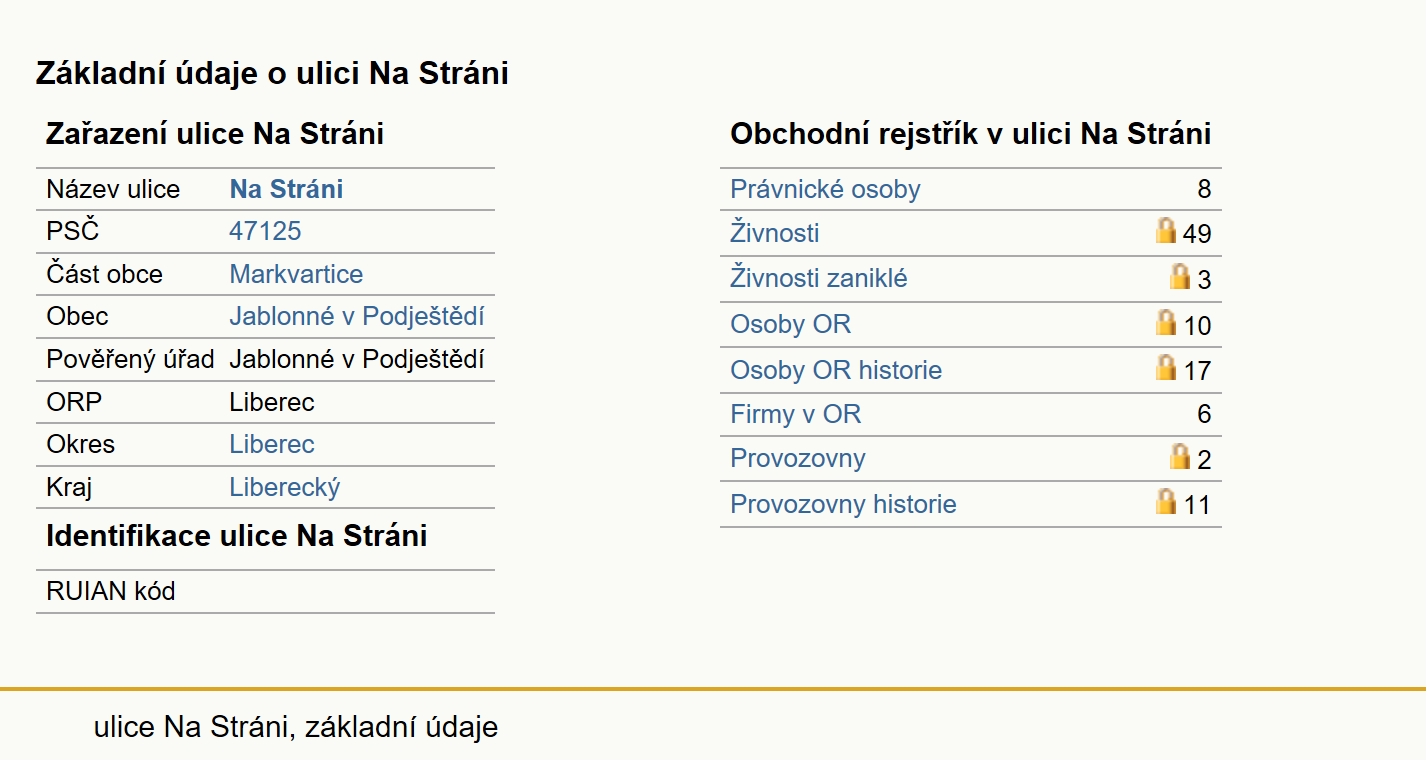Follow the Jablonné v Podještědí link
This screenshot has height=760, width=1426.
tap(357, 316)
